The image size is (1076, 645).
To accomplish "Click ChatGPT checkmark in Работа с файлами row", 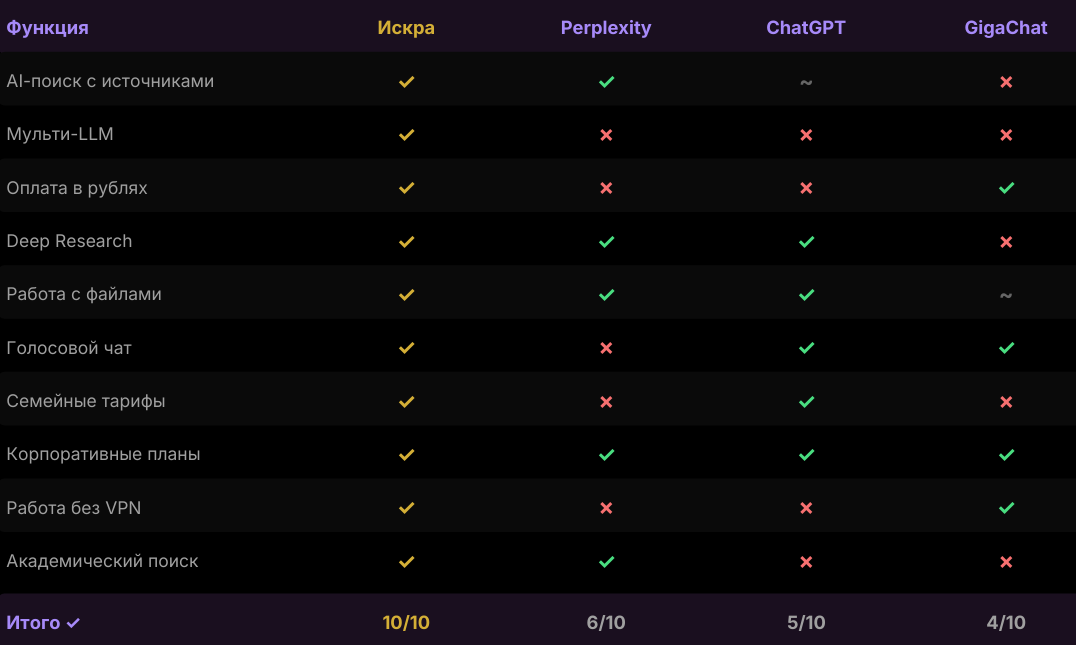I will (x=807, y=294).
